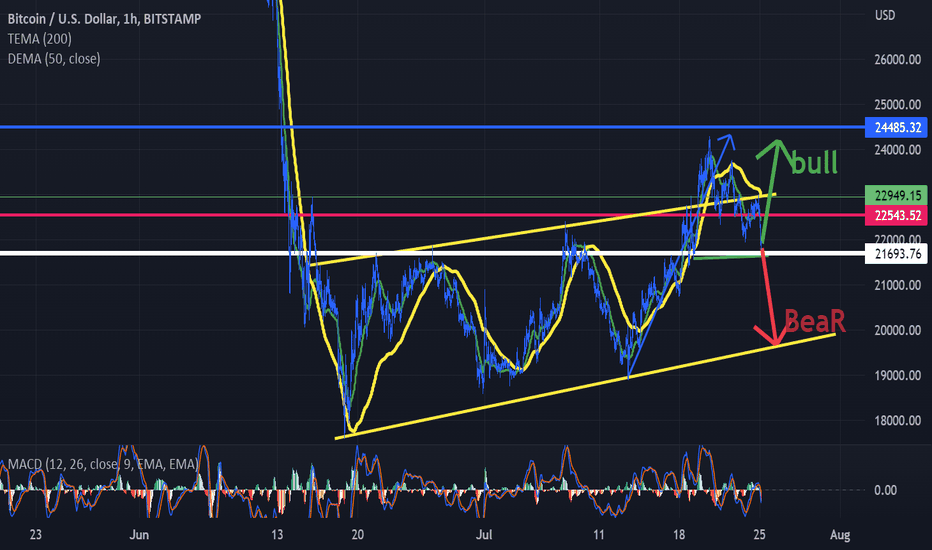
Task: Click the USD currency label
Action: [x=884, y=15]
